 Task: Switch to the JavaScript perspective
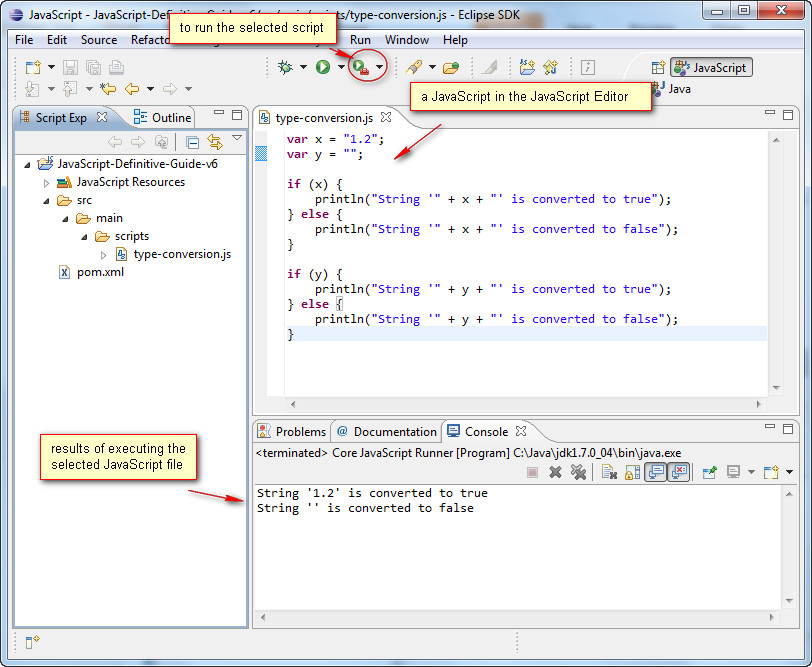711,67
